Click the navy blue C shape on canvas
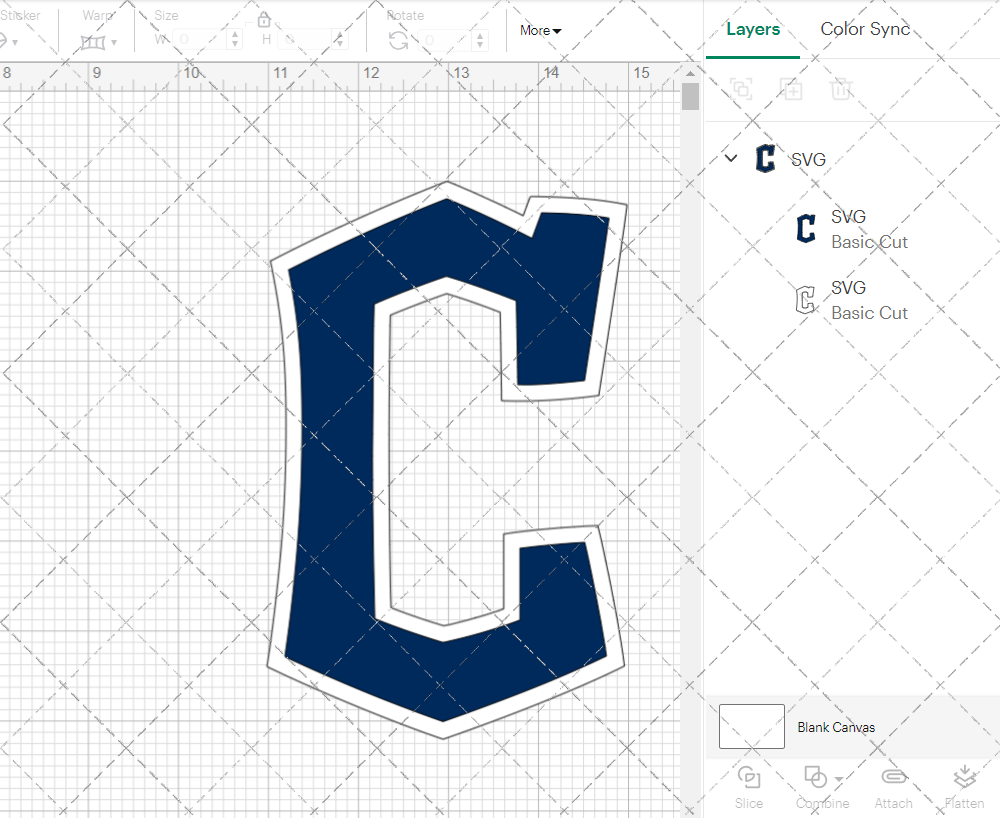The width and height of the screenshot is (1000, 818). 330,450
